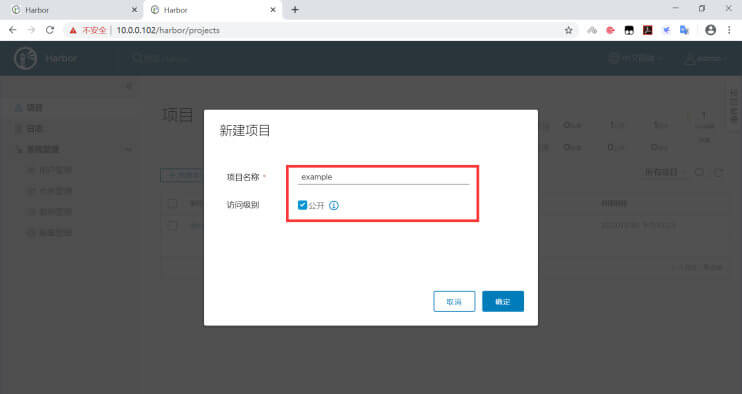Screen dimensions: 742x394
Task: Click the not-secure warning icon in address bar
Action: (x=73, y=30)
